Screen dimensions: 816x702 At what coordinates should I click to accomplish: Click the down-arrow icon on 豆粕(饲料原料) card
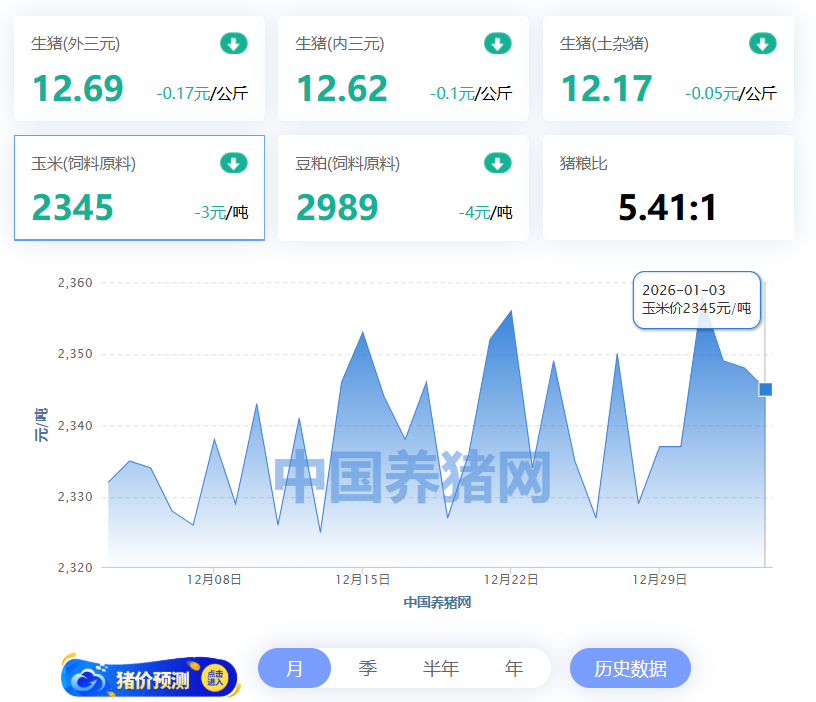point(498,163)
